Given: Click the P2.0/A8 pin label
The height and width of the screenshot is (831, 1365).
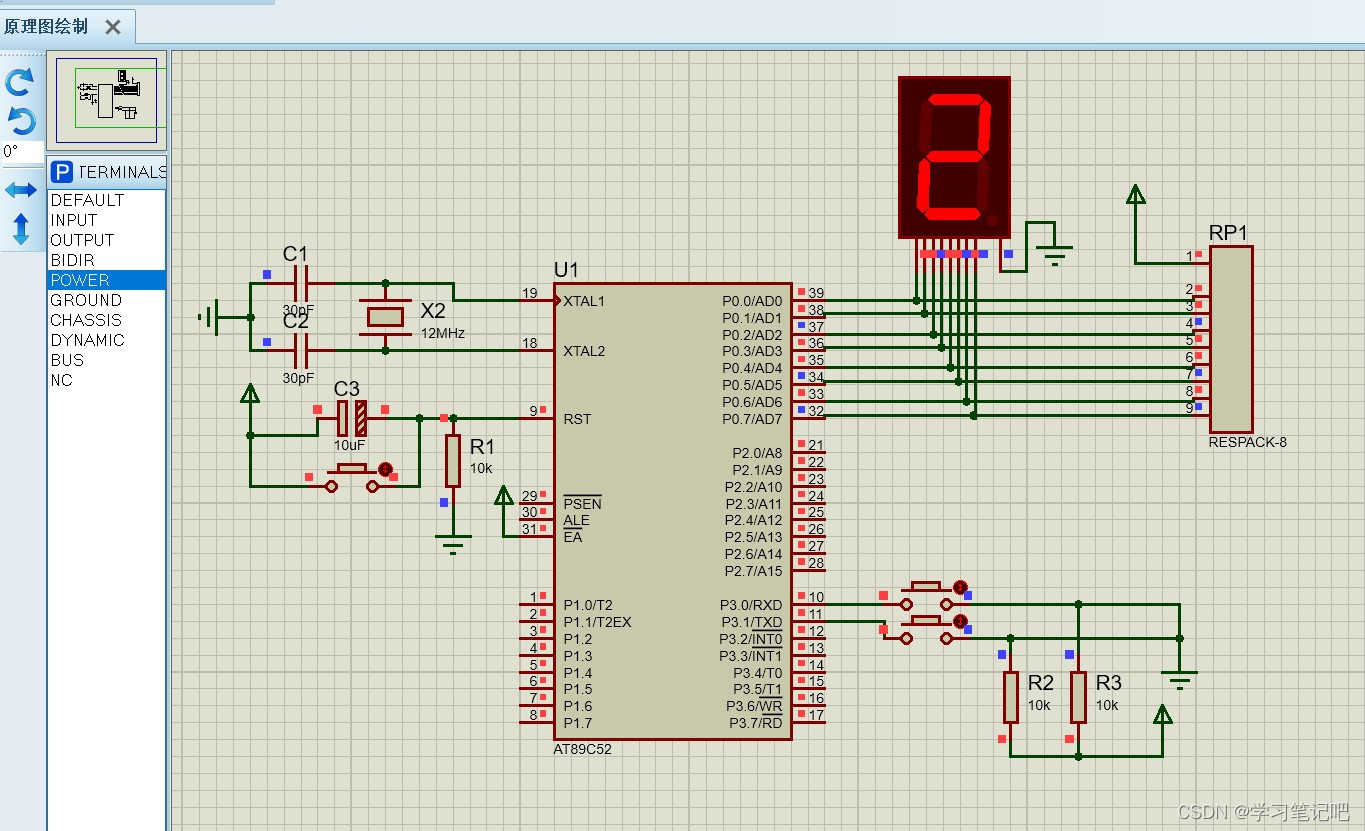Looking at the screenshot, I should tap(757, 453).
